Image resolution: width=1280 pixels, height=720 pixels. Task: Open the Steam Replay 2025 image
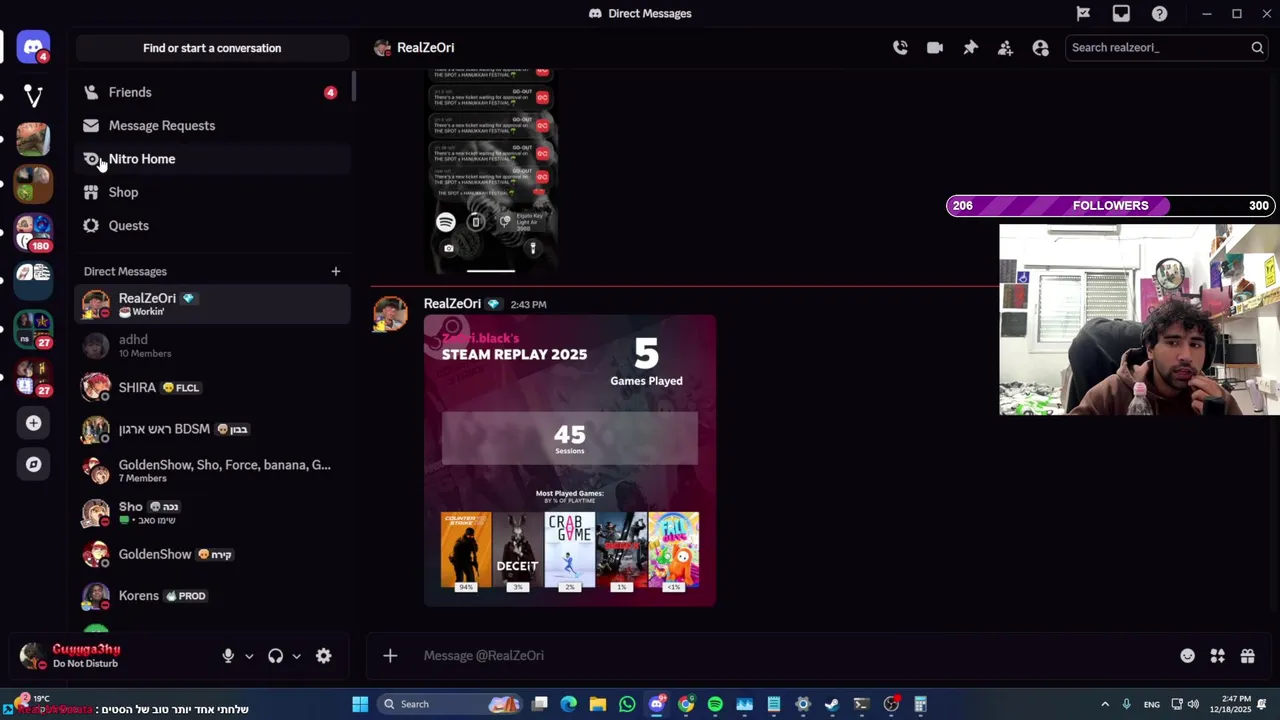(x=570, y=461)
